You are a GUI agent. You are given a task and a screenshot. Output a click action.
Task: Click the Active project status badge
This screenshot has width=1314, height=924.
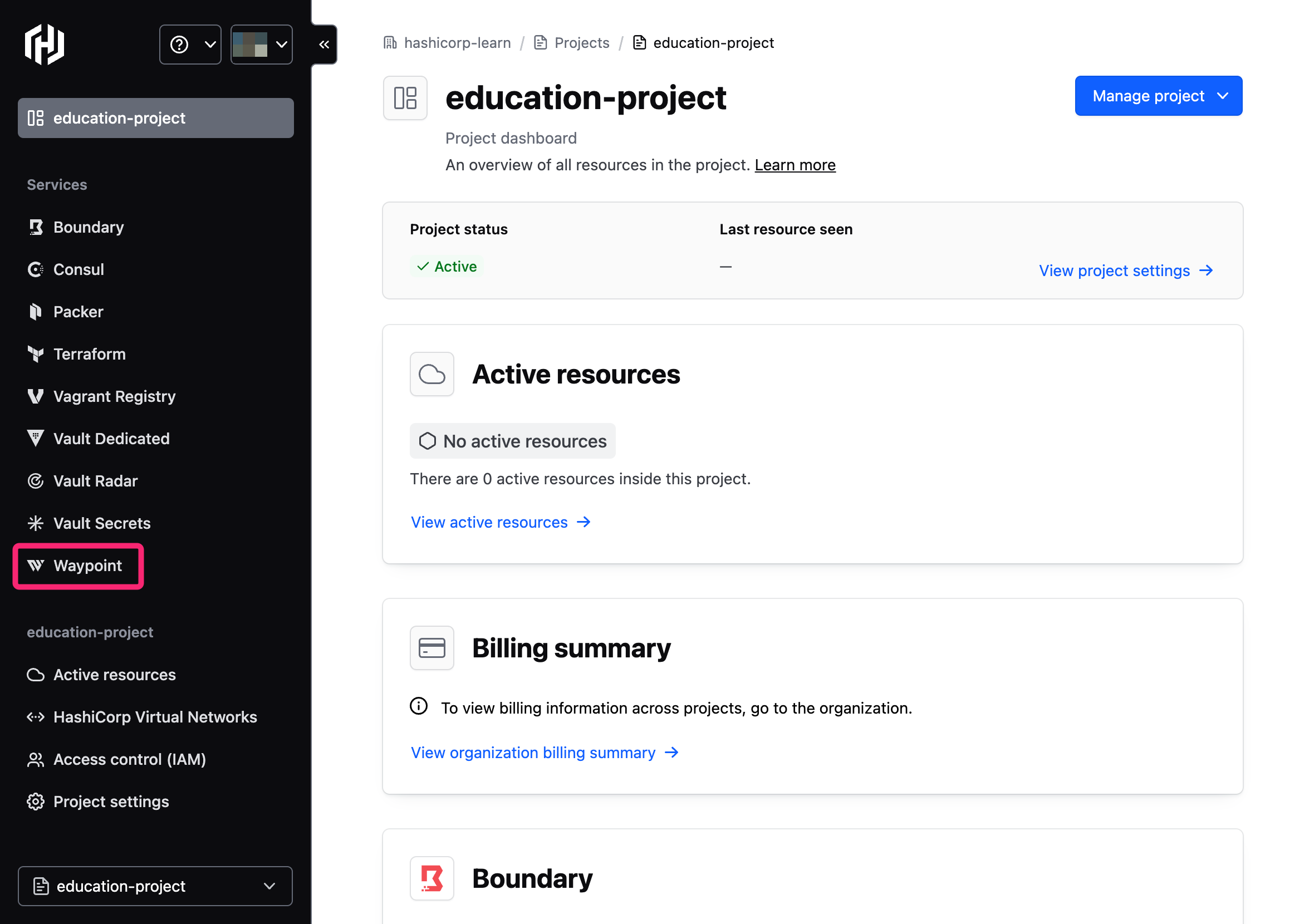click(447, 267)
